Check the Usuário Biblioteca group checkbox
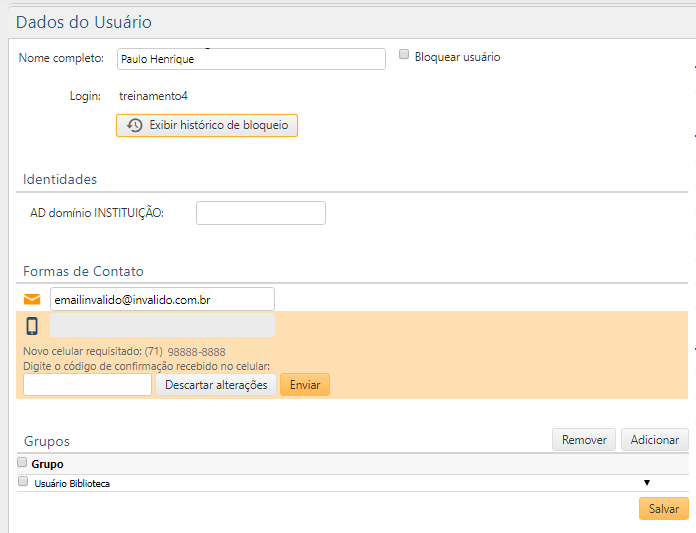This screenshot has width=696, height=533. coord(22,482)
